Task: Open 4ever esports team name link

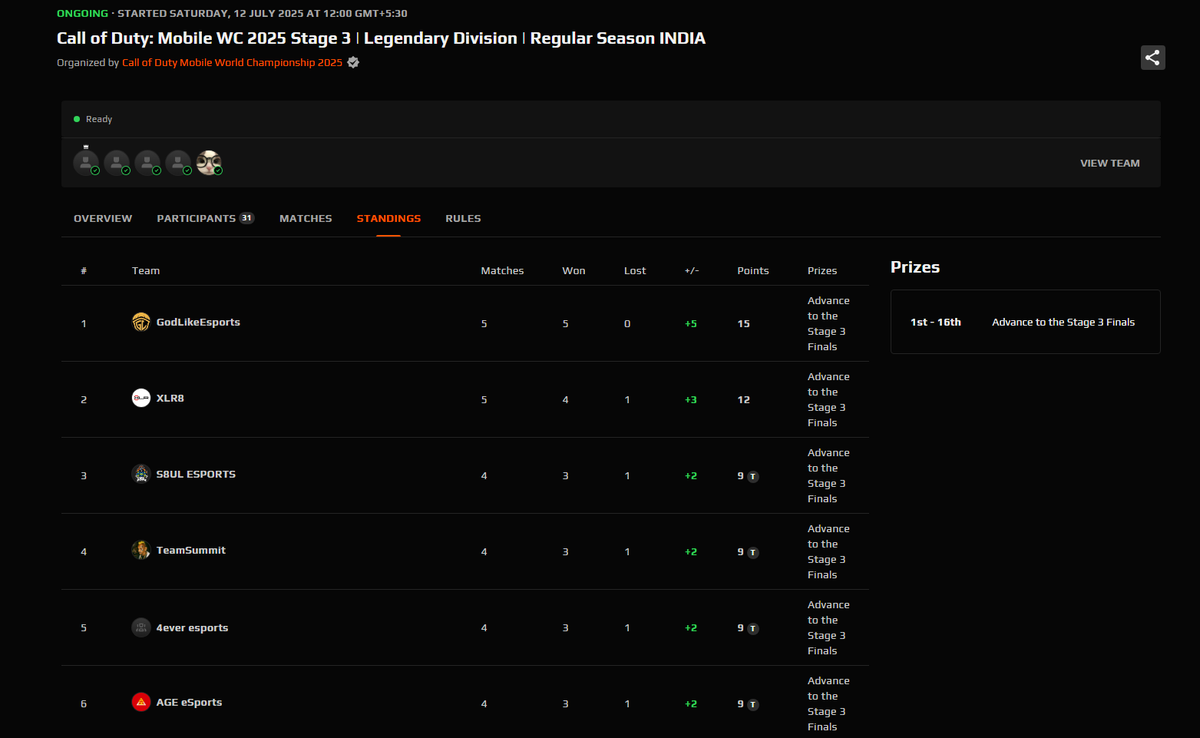Action: pos(192,628)
